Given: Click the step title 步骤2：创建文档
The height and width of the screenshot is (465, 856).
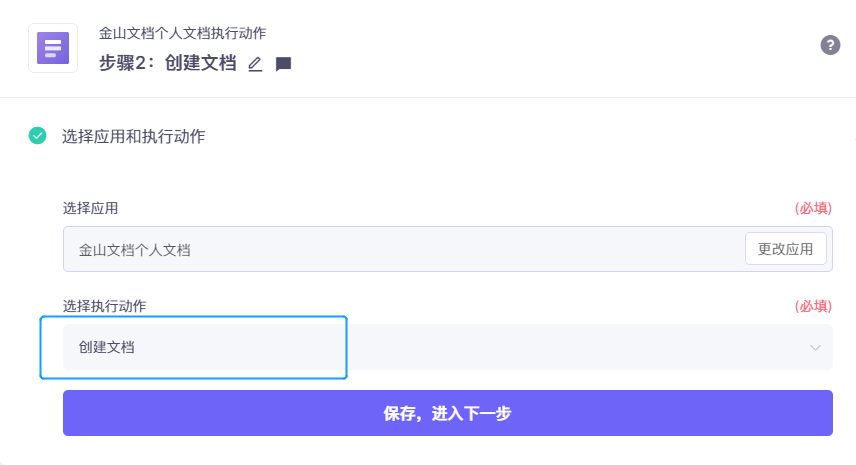Looking at the screenshot, I should pyautogui.click(x=168, y=63).
